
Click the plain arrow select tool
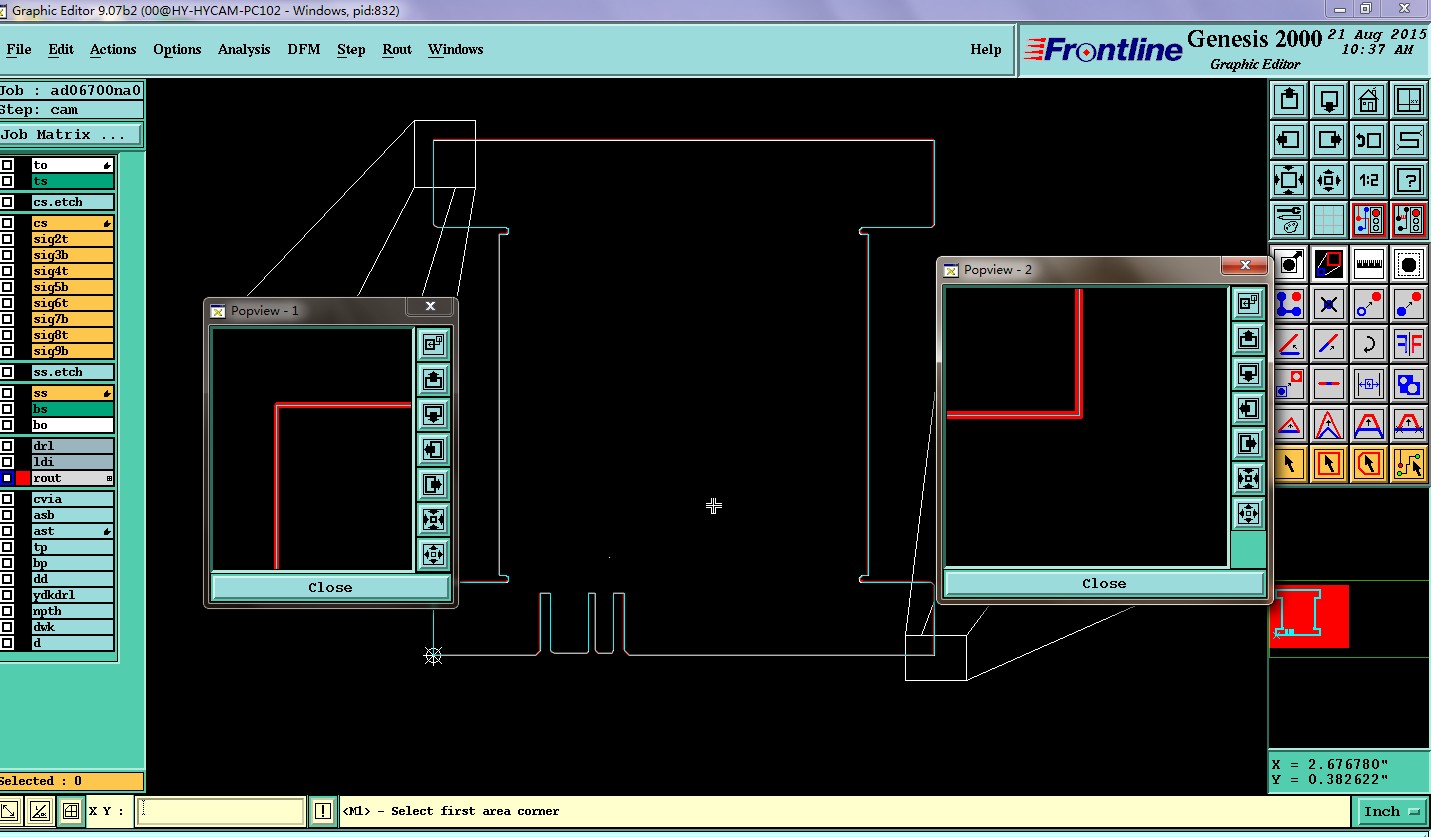tap(1289, 464)
